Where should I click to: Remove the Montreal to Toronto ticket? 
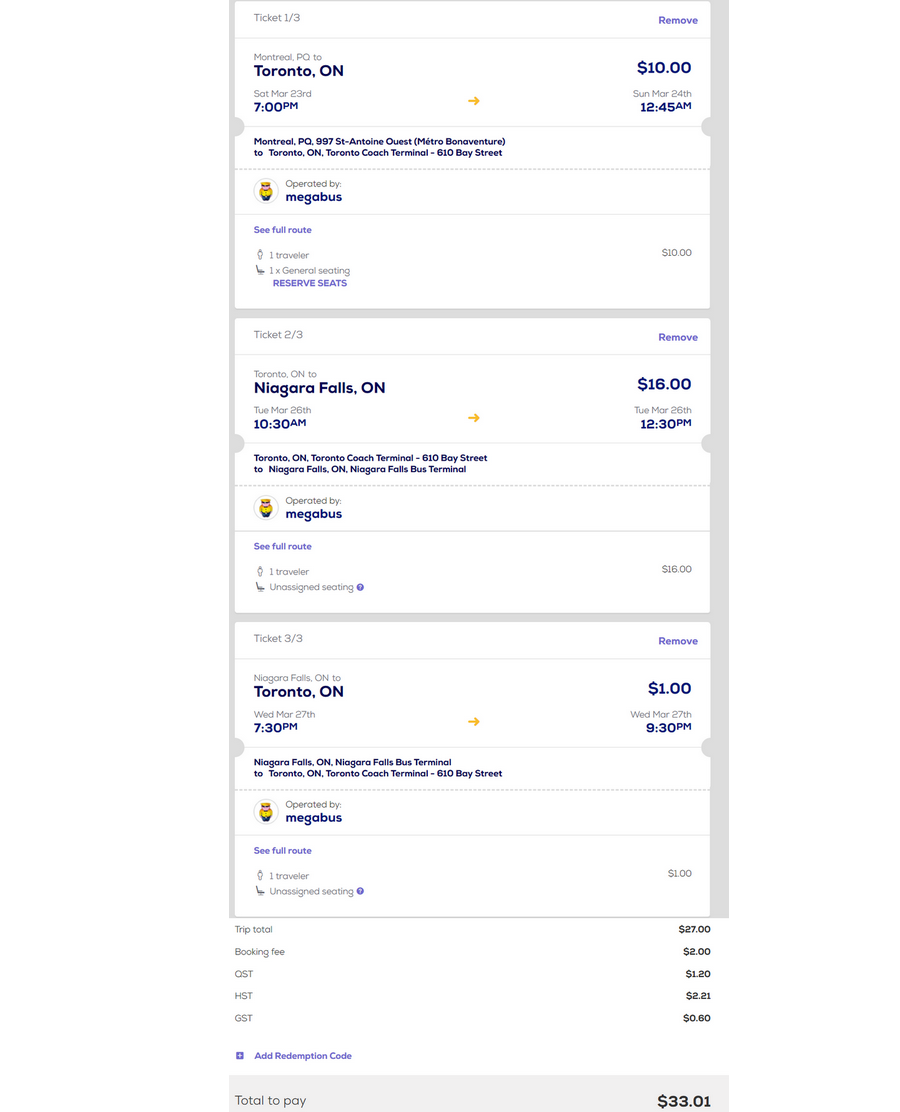coord(678,21)
